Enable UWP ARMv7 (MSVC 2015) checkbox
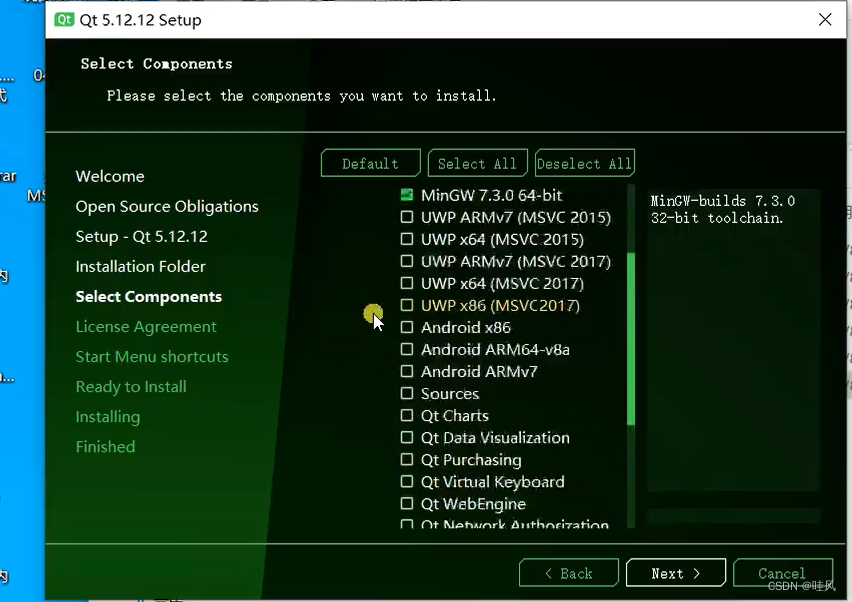 click(x=406, y=217)
